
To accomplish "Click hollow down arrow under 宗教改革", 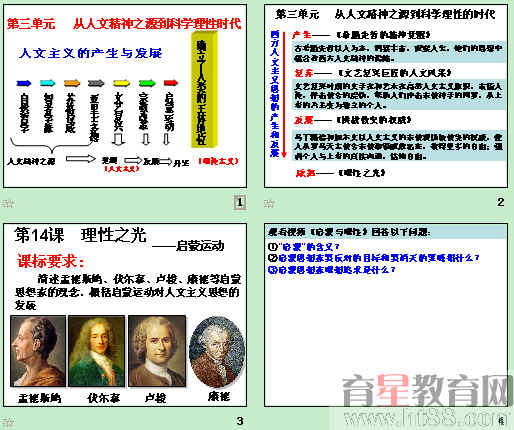I will 145,139.
